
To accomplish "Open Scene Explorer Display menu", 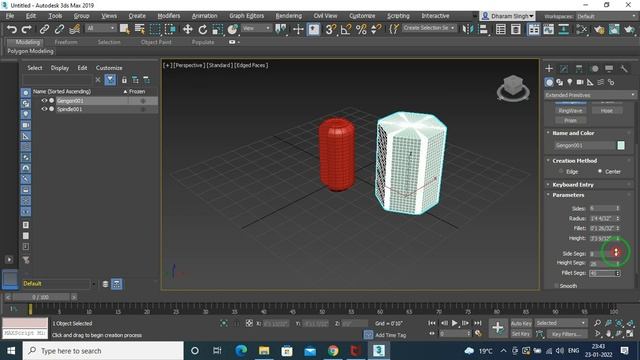I will pyautogui.click(x=60, y=68).
